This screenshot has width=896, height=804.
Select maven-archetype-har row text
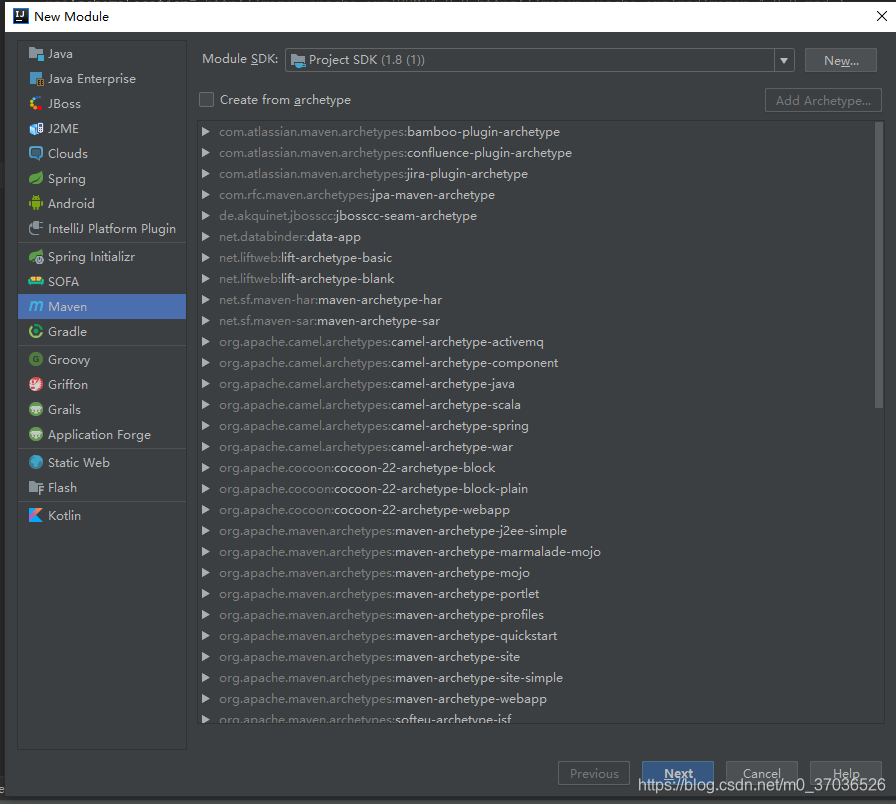click(330, 300)
